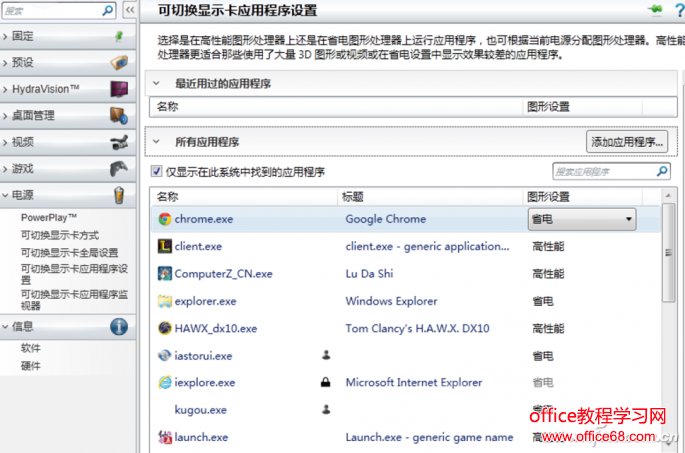
Task: Click the 预设 presets icon
Action: click(119, 63)
